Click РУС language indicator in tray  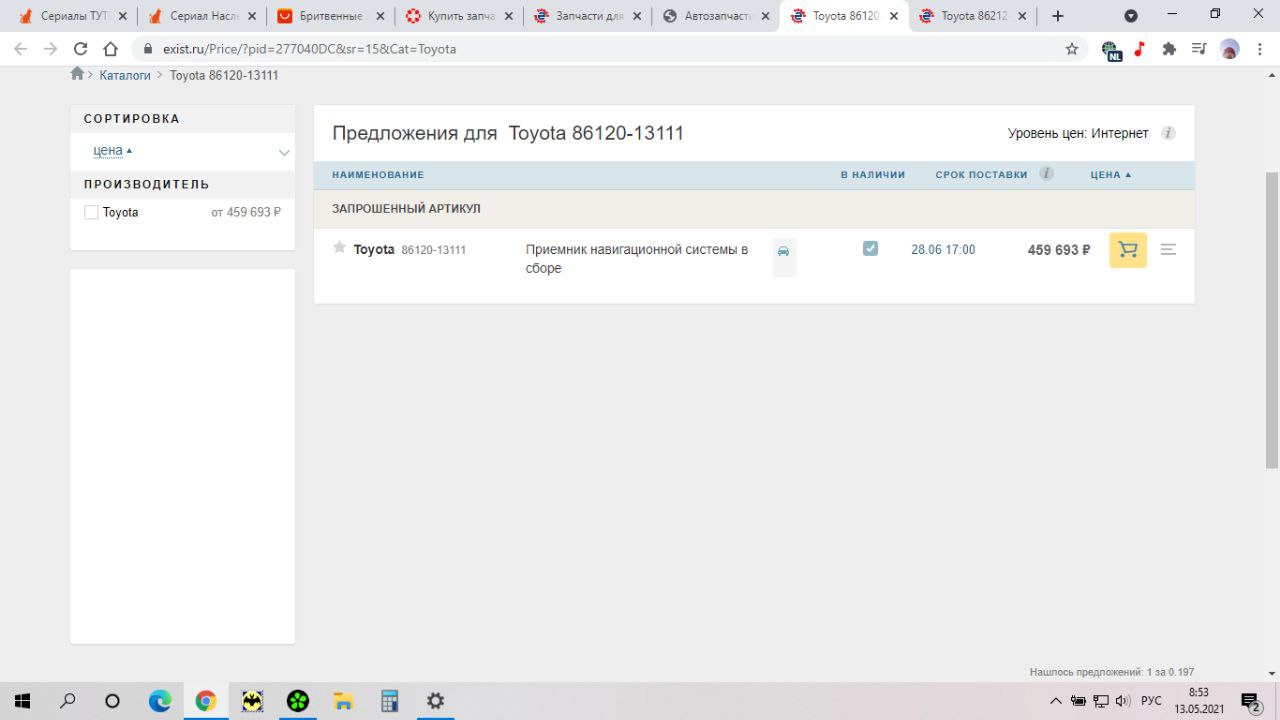click(x=1151, y=701)
